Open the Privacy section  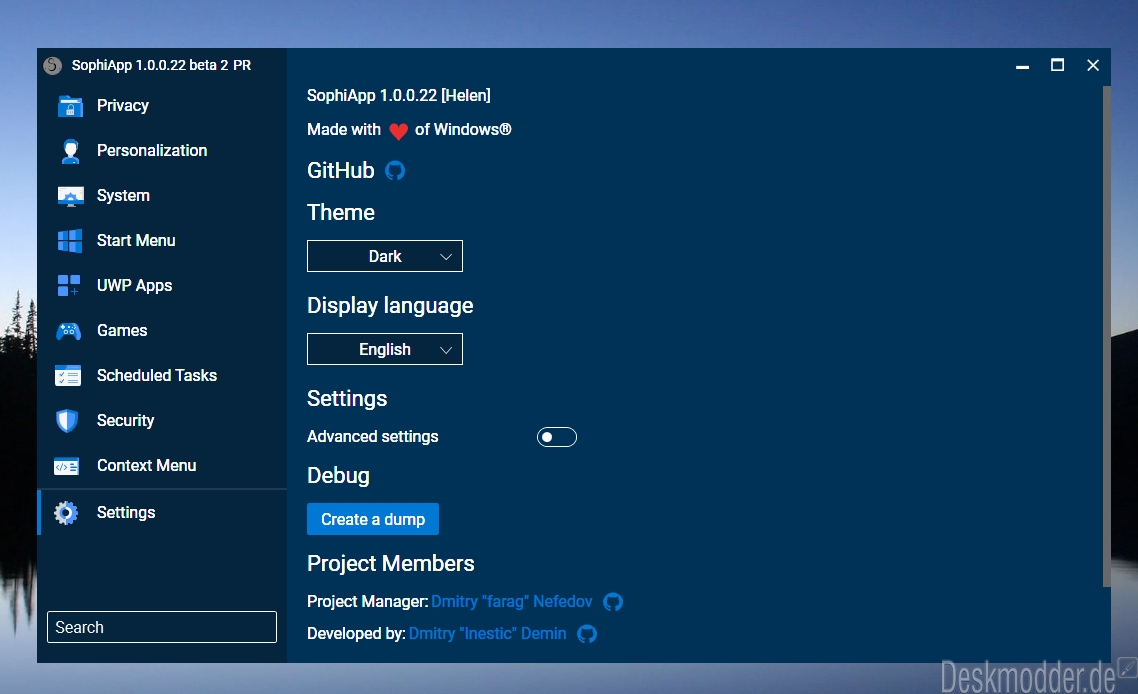coord(163,106)
